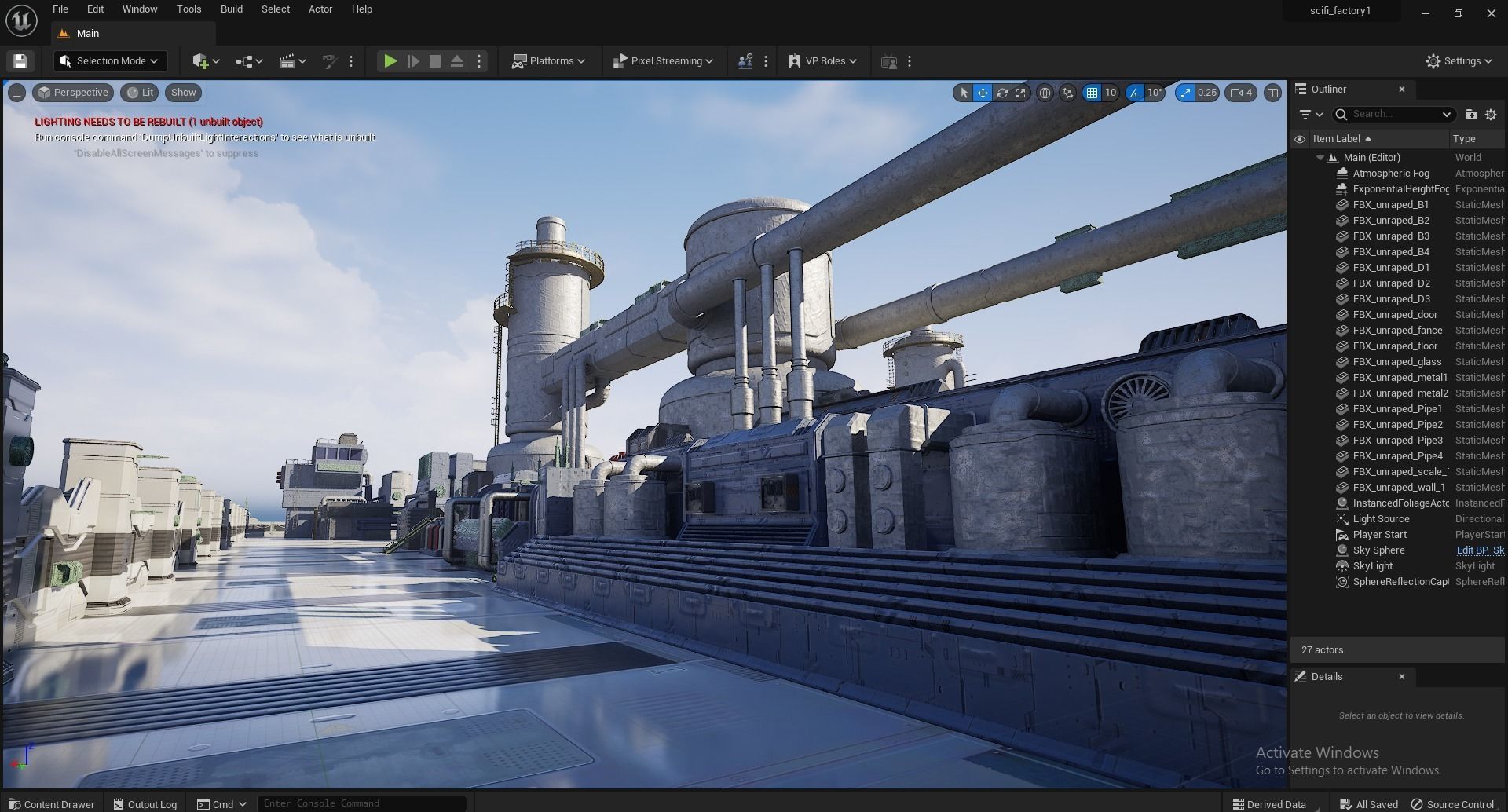Open the File menu
The width and height of the screenshot is (1508, 812).
coord(60,9)
